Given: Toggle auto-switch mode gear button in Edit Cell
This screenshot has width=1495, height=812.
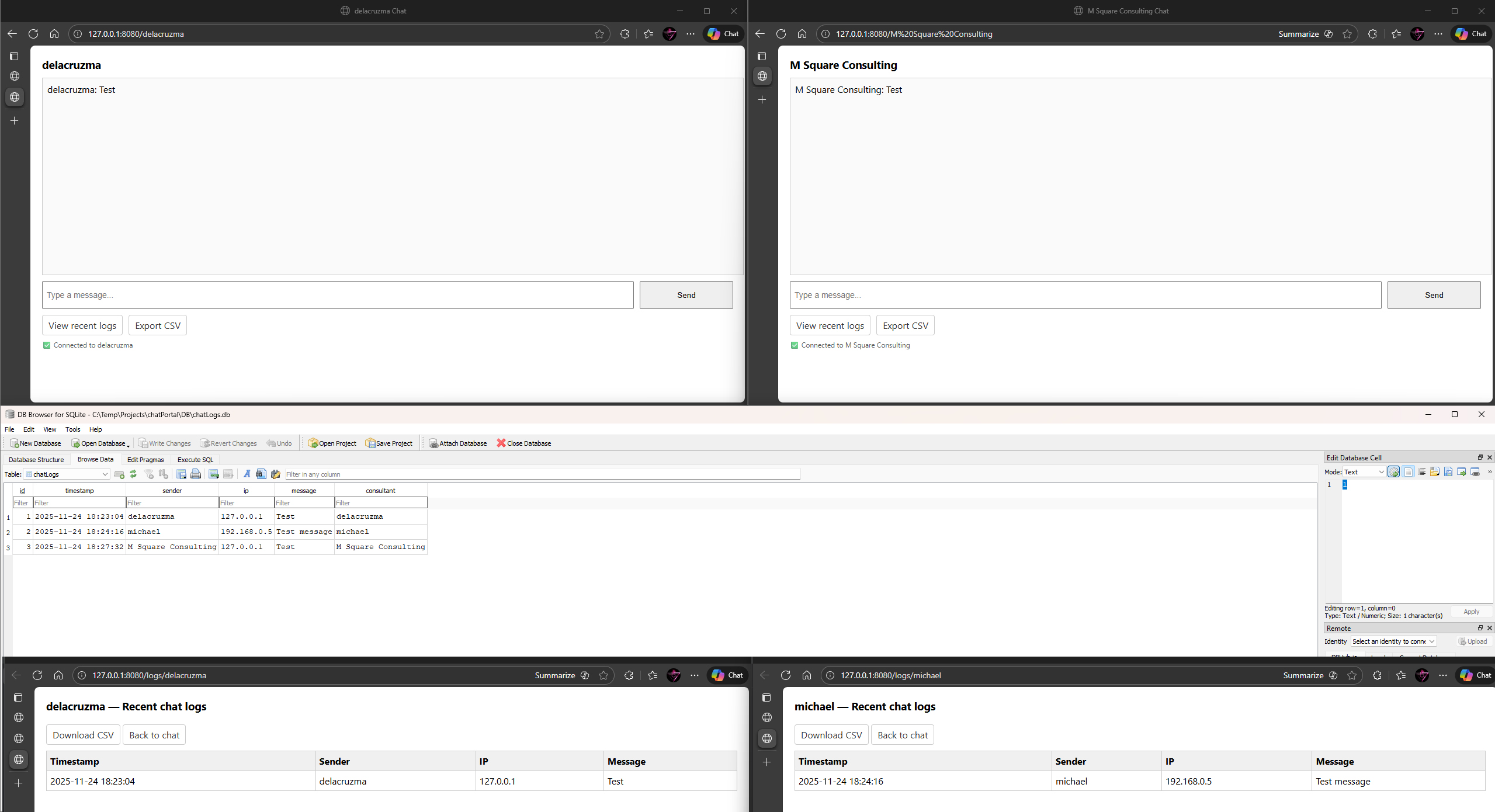Looking at the screenshot, I should [1394, 472].
